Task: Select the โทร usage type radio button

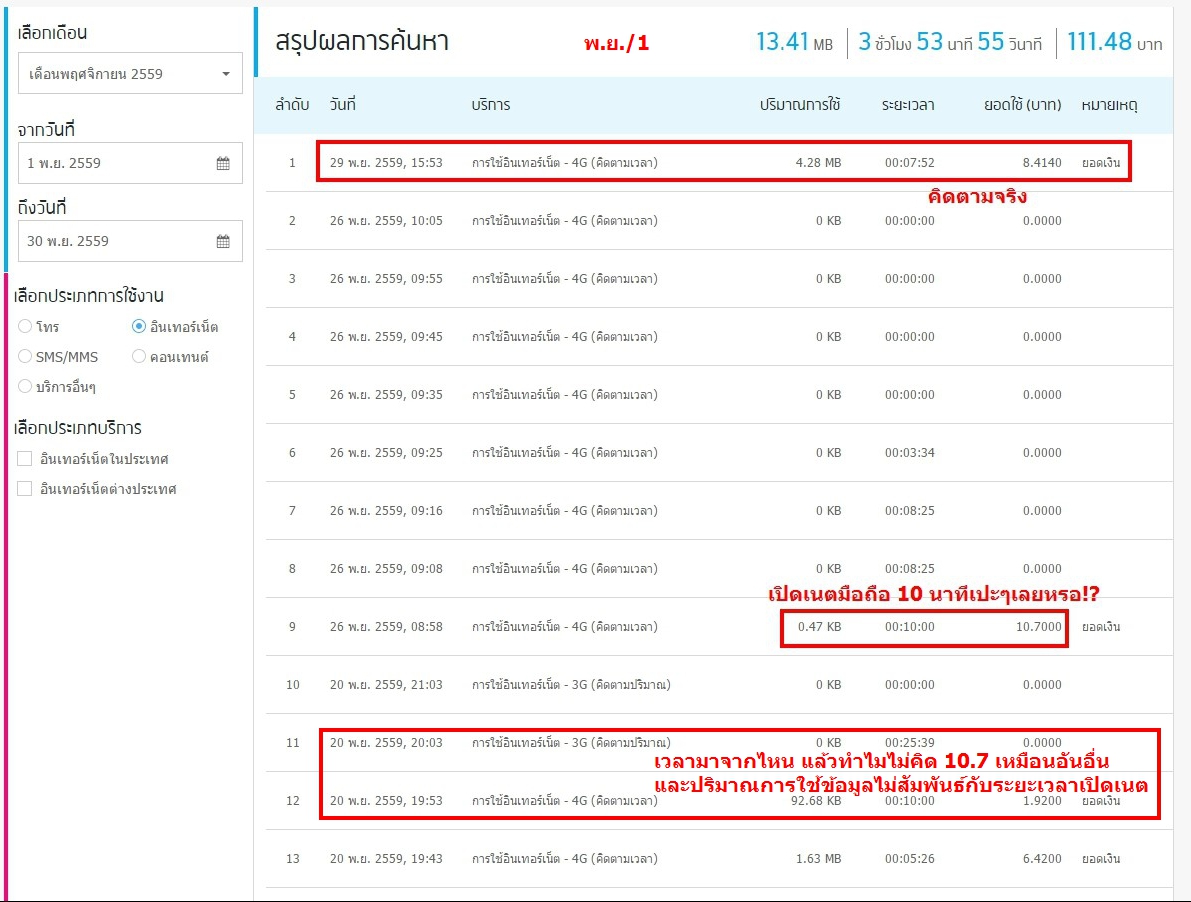Action: pyautogui.click(x=25, y=326)
